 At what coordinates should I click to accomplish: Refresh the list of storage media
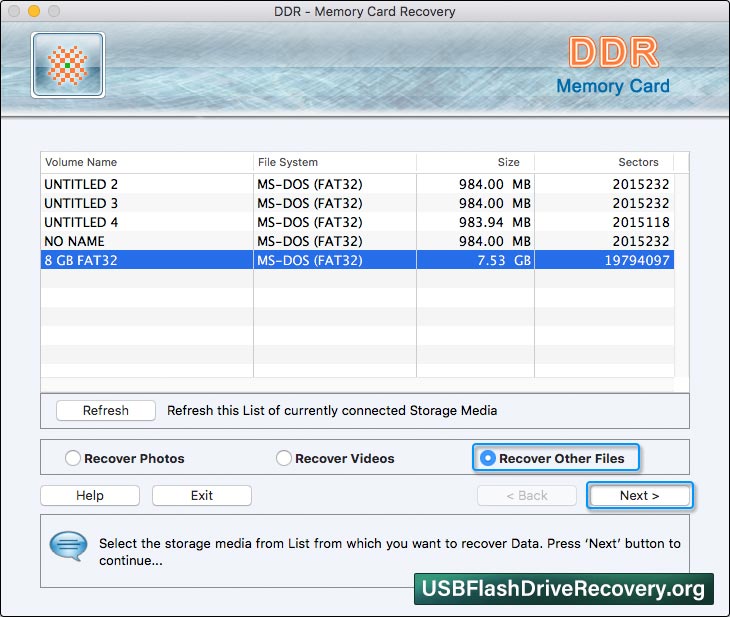pos(106,410)
